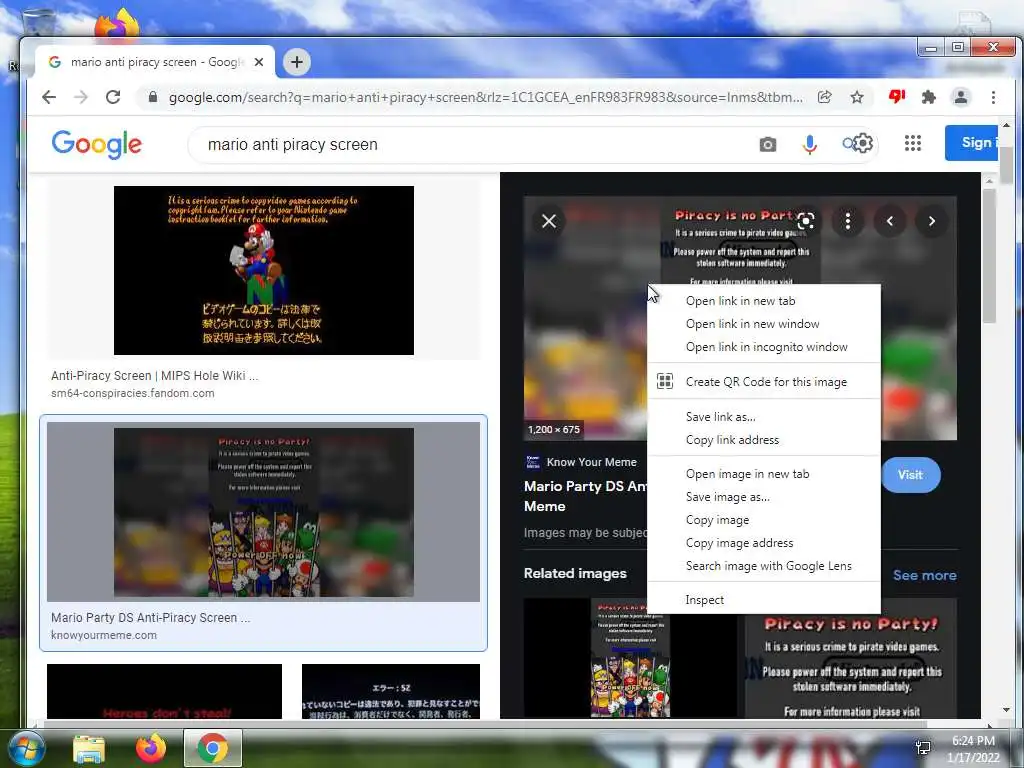Open the preview's three-dot options
Image resolution: width=1024 pixels, height=768 pixels.
coord(848,221)
